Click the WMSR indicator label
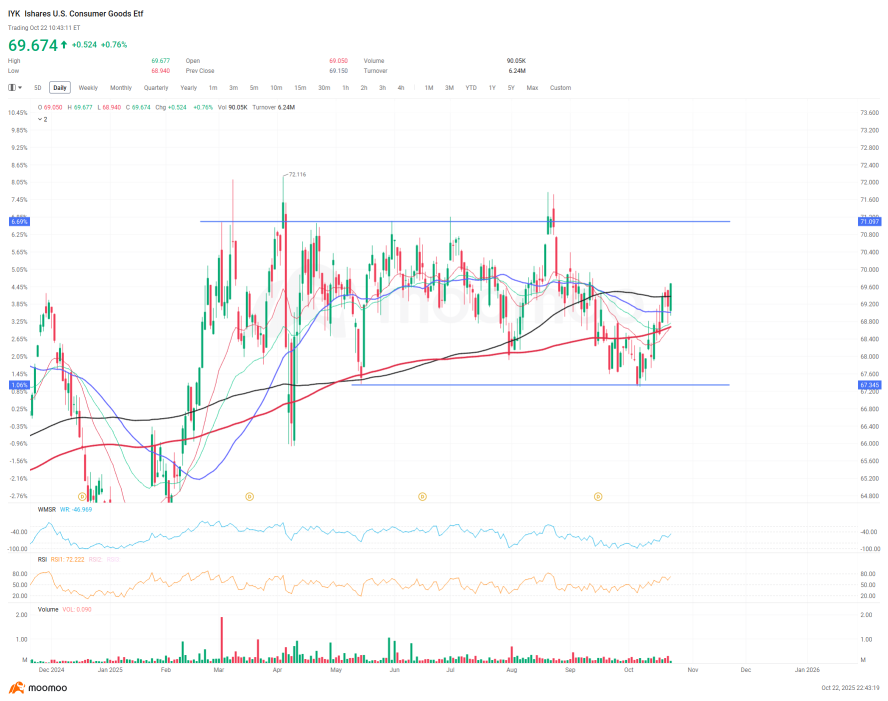 tap(46, 509)
